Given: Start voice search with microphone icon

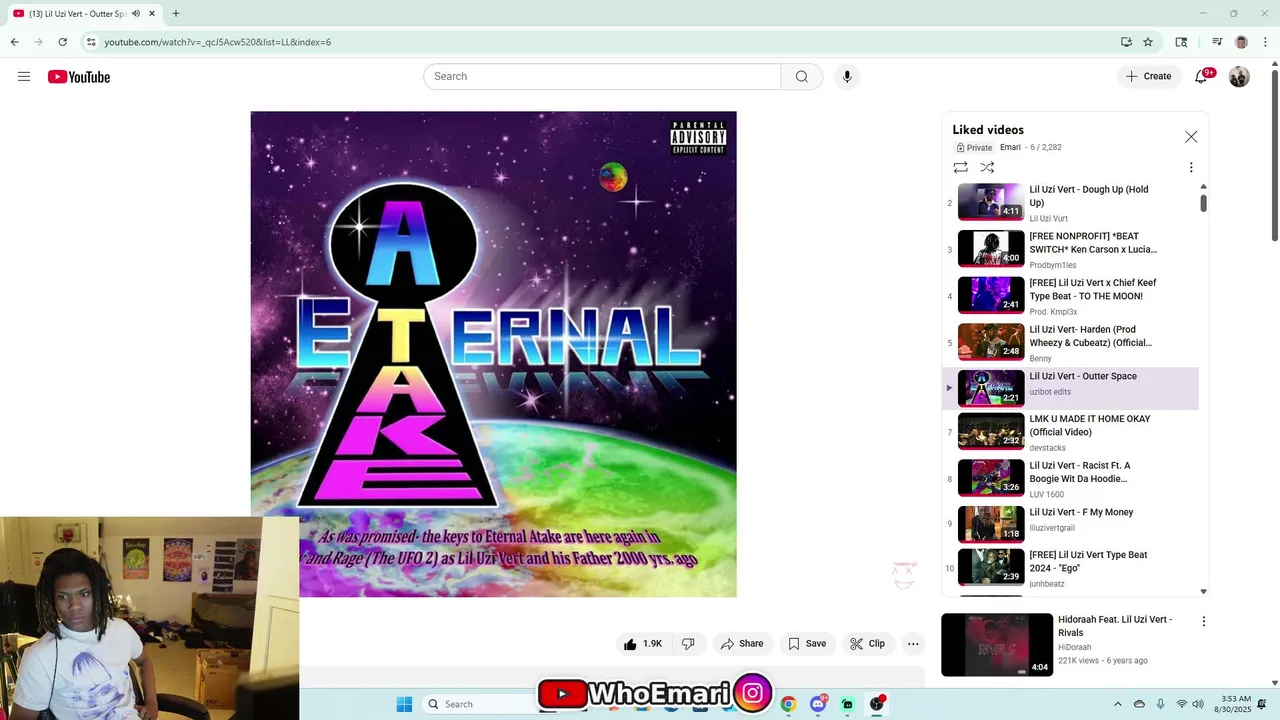Looking at the screenshot, I should [847, 77].
